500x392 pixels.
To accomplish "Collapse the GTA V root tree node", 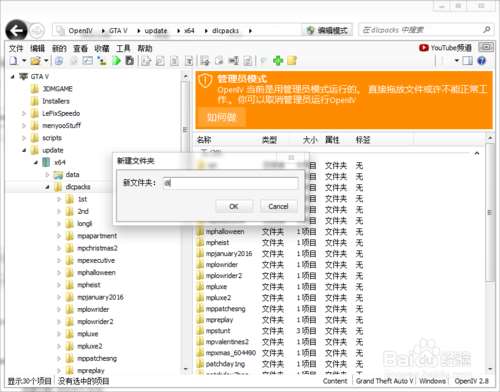I will point(12,77).
